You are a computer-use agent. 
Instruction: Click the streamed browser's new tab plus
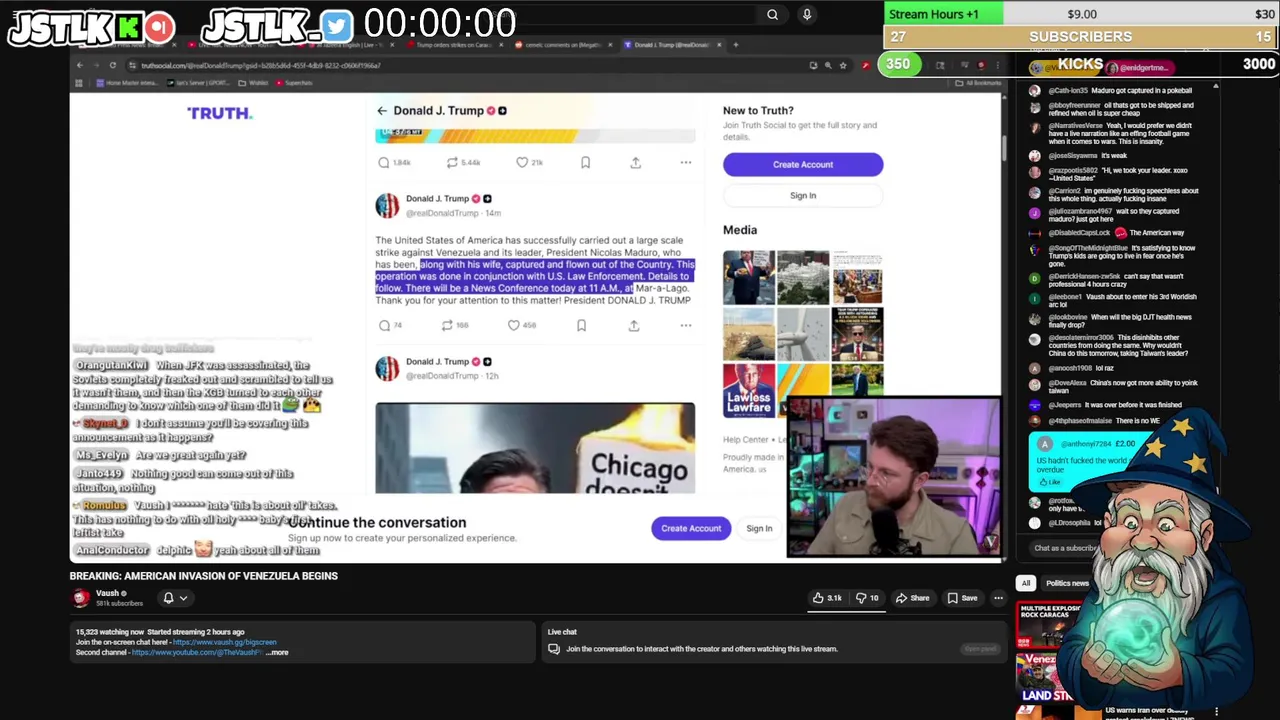tap(735, 45)
